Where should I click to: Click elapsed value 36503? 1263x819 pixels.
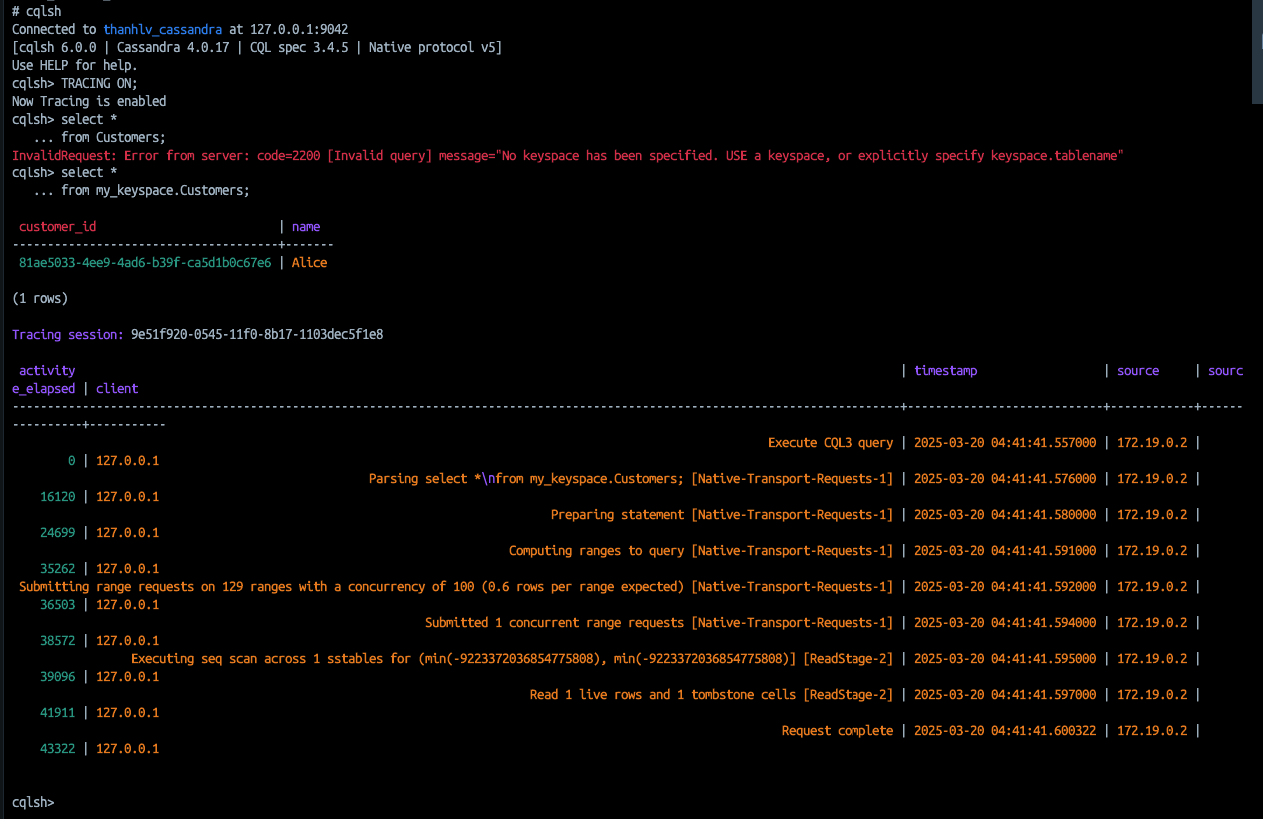[x=58, y=606]
